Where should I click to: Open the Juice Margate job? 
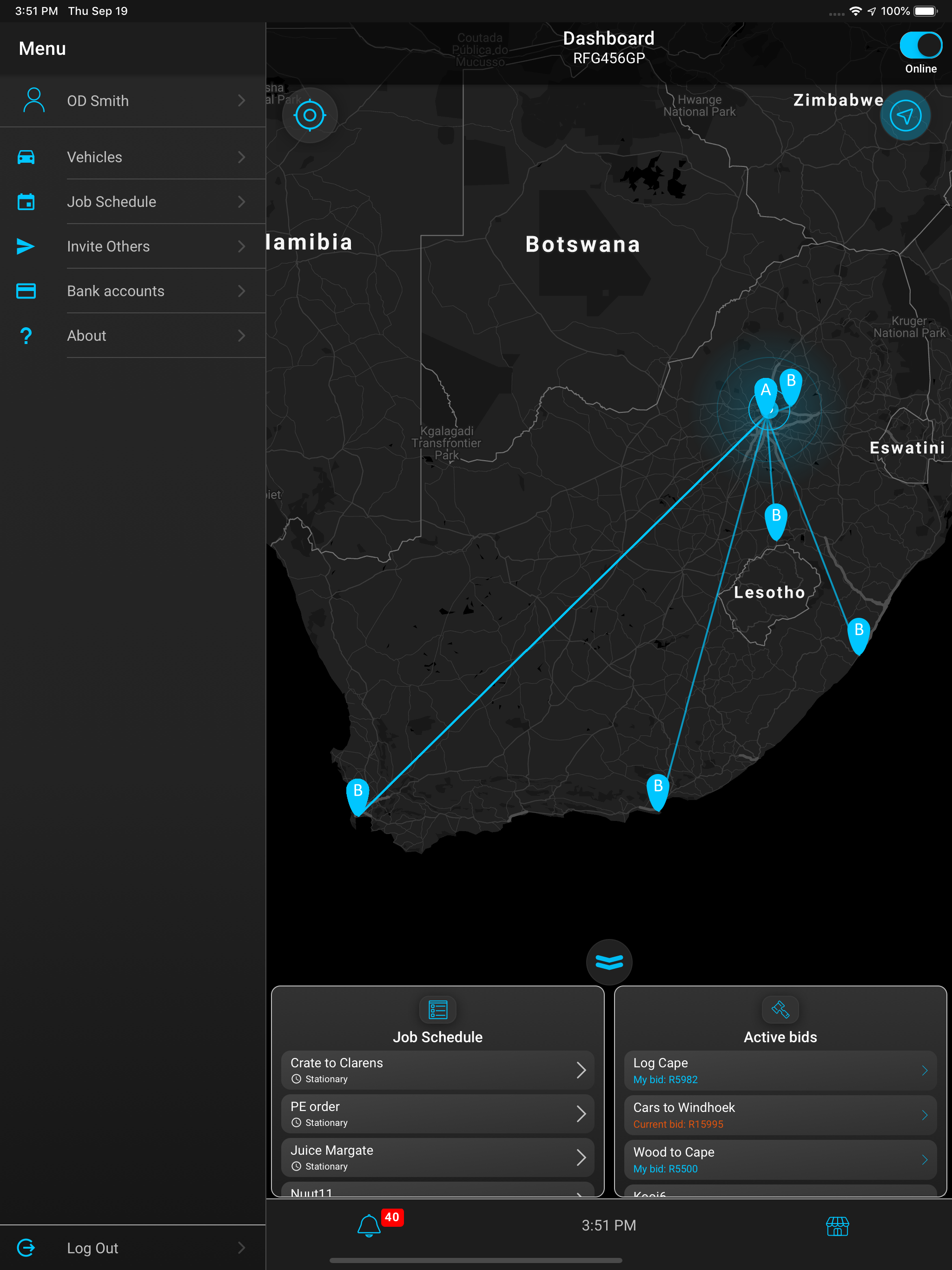437,1158
